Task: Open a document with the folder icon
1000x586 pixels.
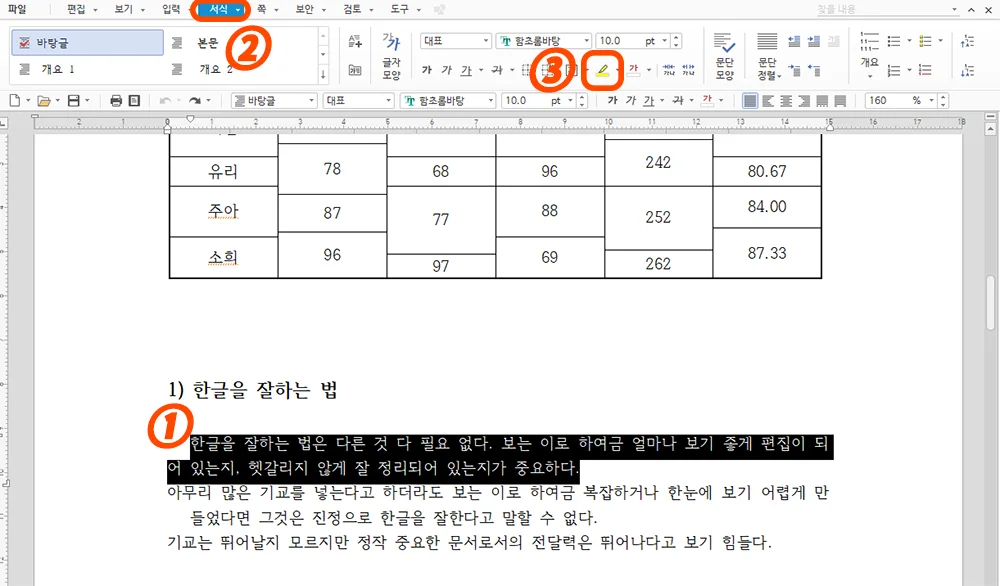Action: tap(46, 100)
